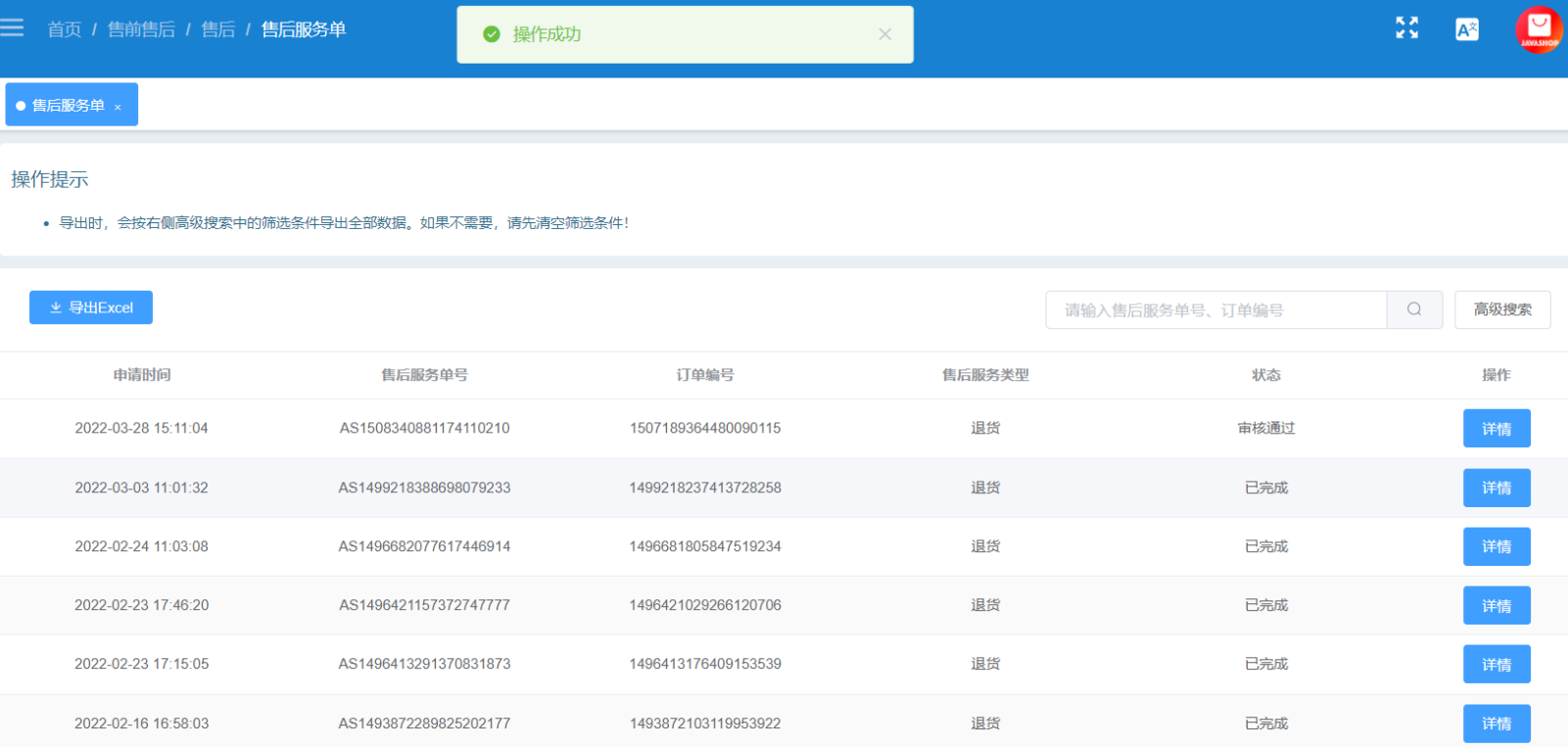This screenshot has height=747, width=1568.
Task: Open 详情 for the 2022-02-16 row
Action: tap(1497, 724)
